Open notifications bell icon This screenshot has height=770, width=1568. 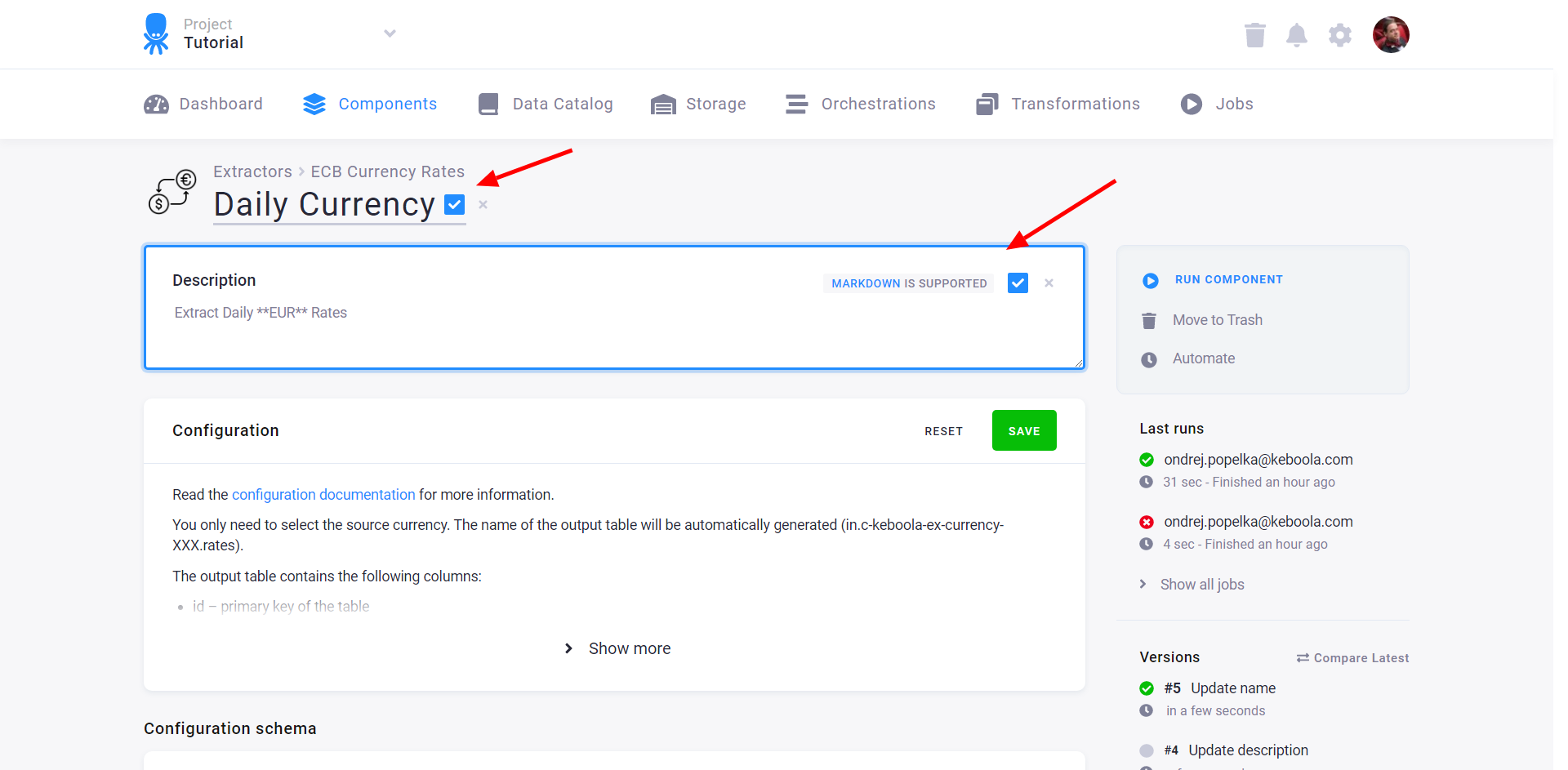[x=1297, y=35]
